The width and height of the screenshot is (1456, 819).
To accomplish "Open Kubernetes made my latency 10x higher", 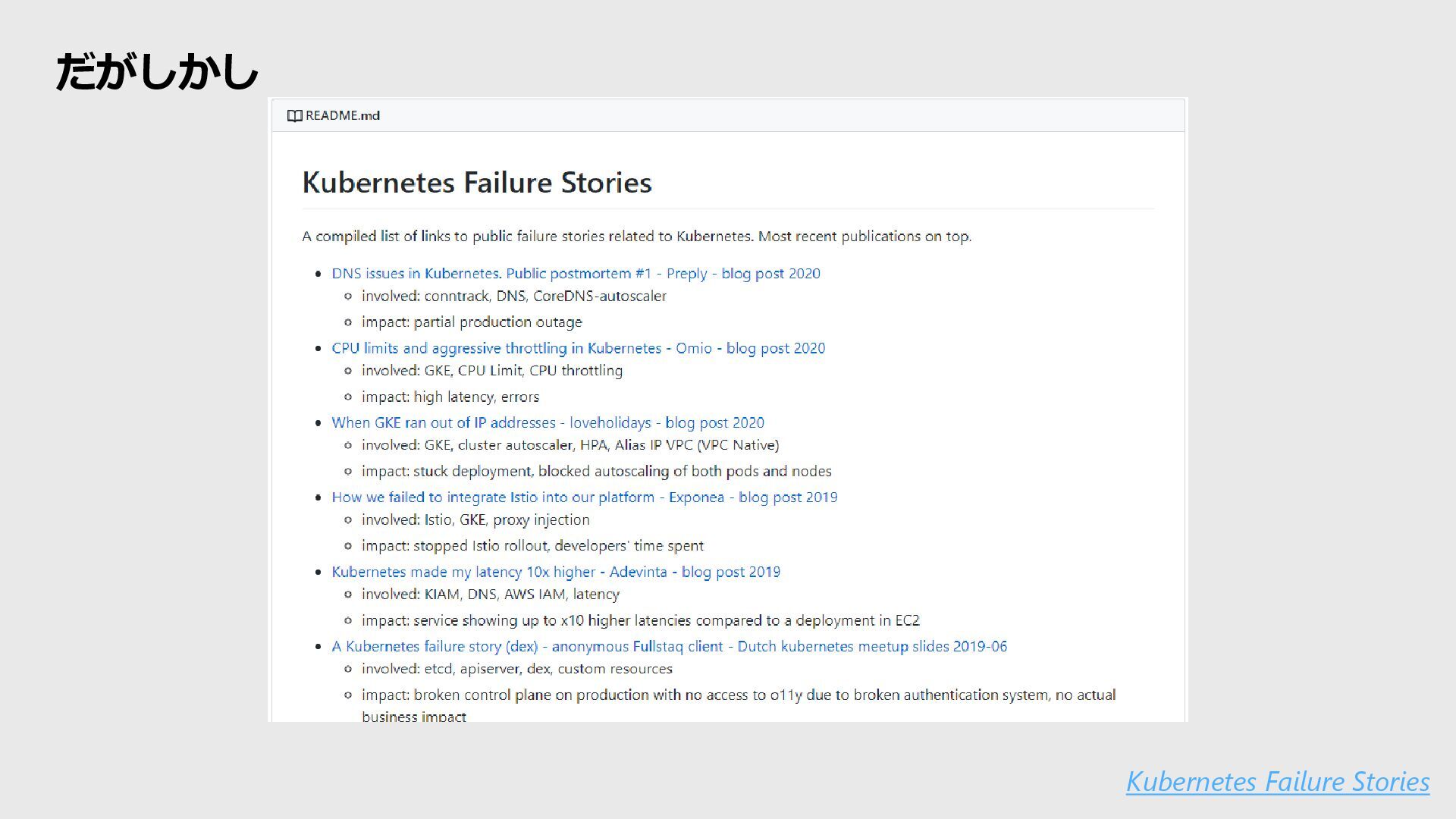I will pyautogui.click(x=556, y=572).
